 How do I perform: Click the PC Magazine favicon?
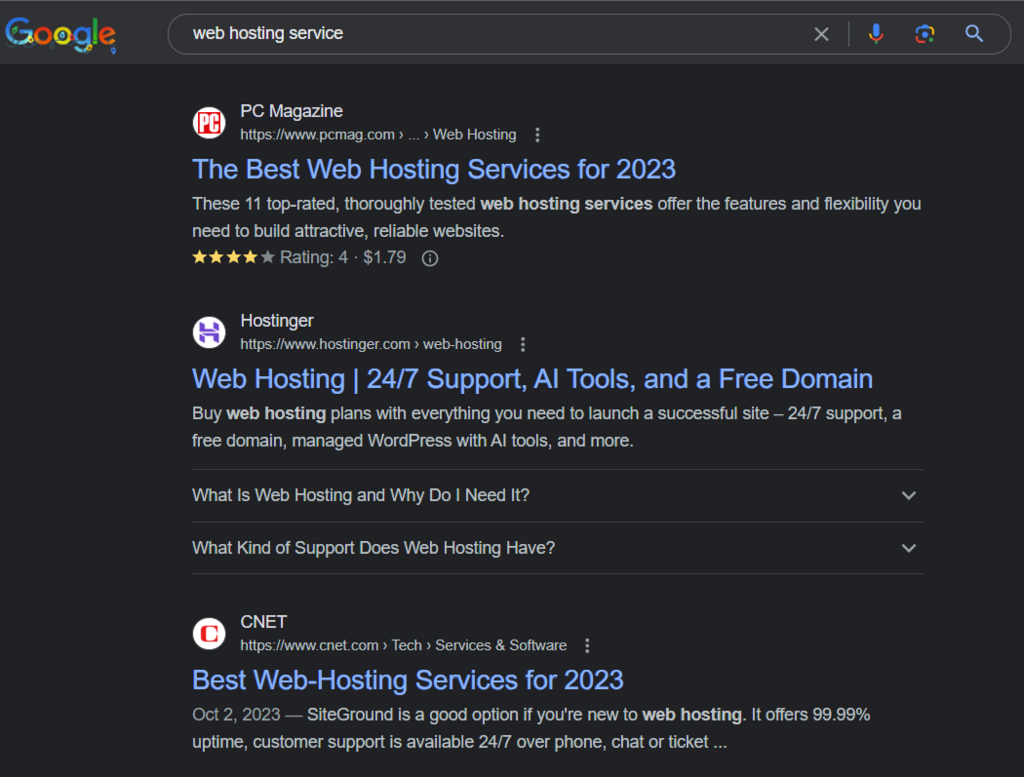pyautogui.click(x=209, y=122)
